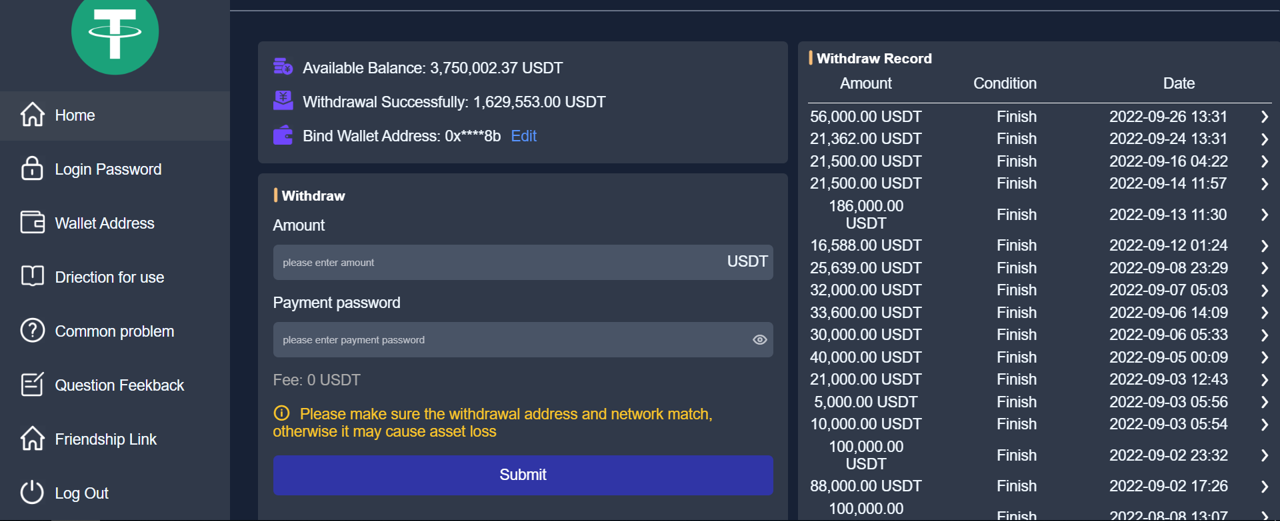Open details for 2022-09-02 17:26 record
The height and width of the screenshot is (521, 1280).
(1265, 487)
